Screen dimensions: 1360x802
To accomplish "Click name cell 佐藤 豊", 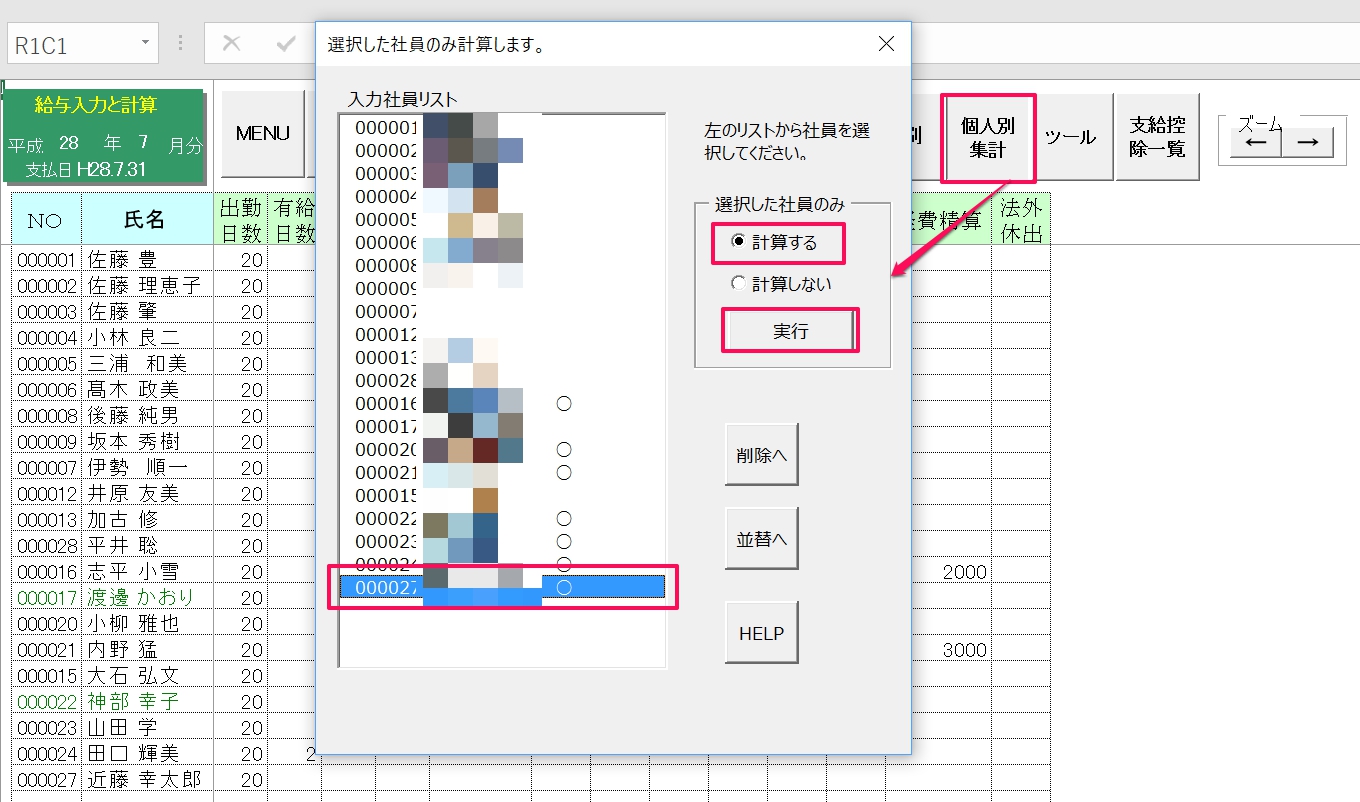I will pyautogui.click(x=147, y=259).
